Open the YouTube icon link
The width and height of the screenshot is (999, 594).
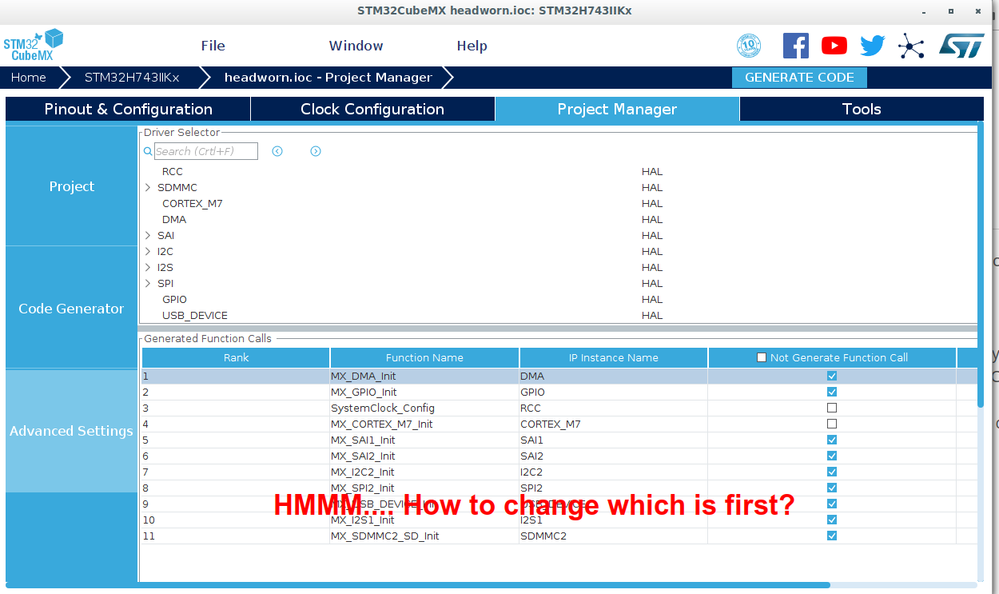tap(834, 46)
